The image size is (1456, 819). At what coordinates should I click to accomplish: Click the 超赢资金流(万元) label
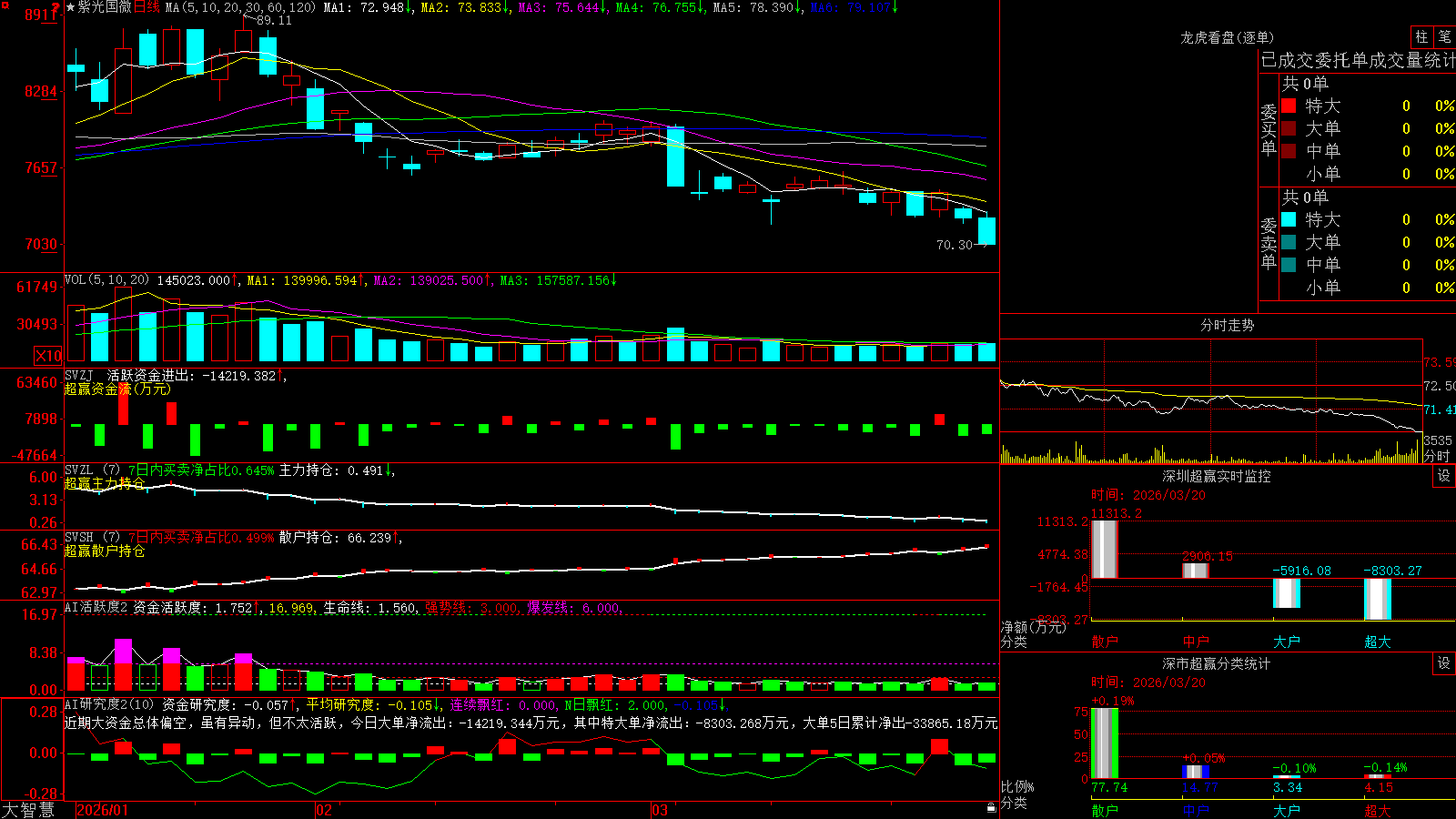pos(117,389)
